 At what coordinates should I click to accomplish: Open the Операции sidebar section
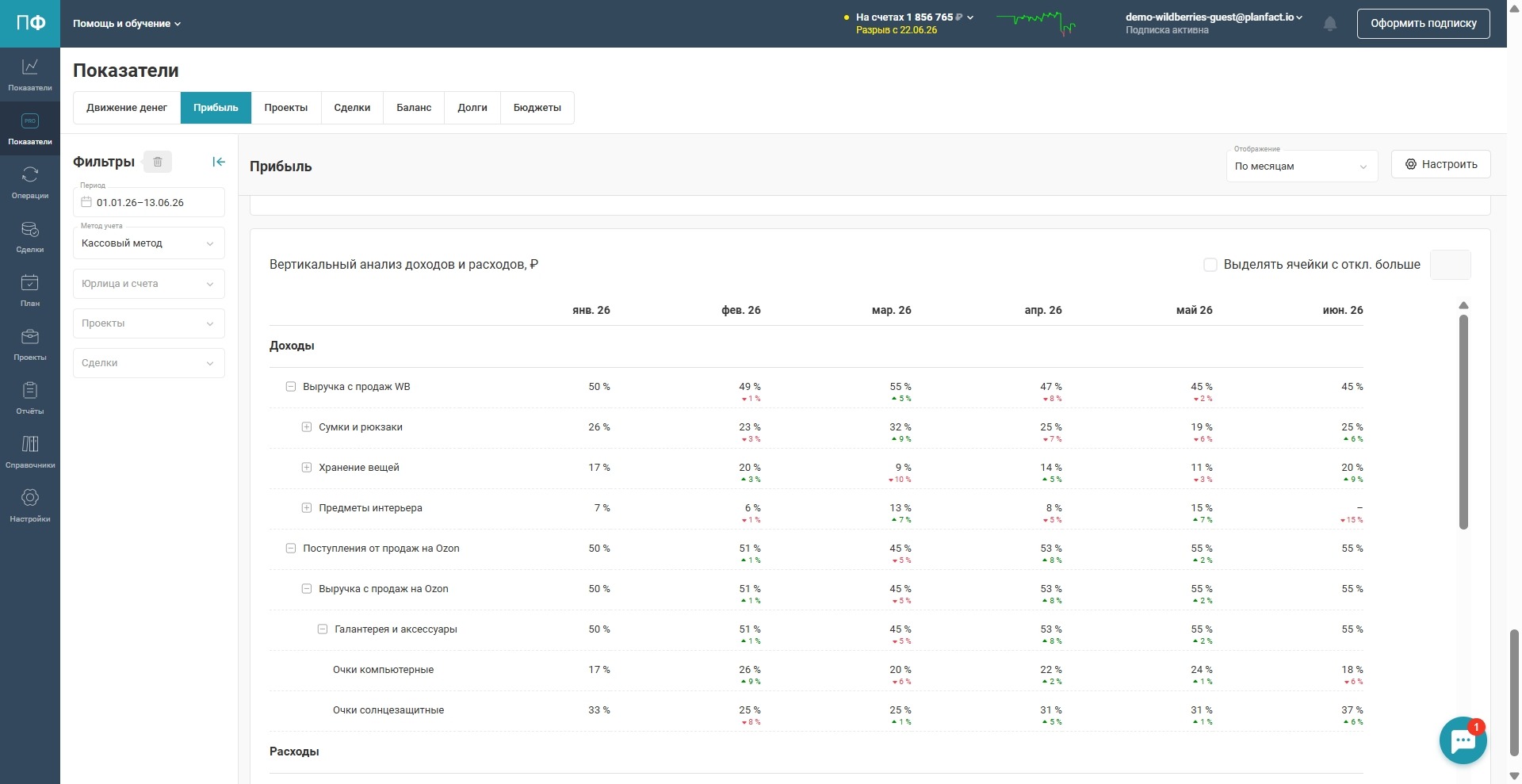[30, 182]
